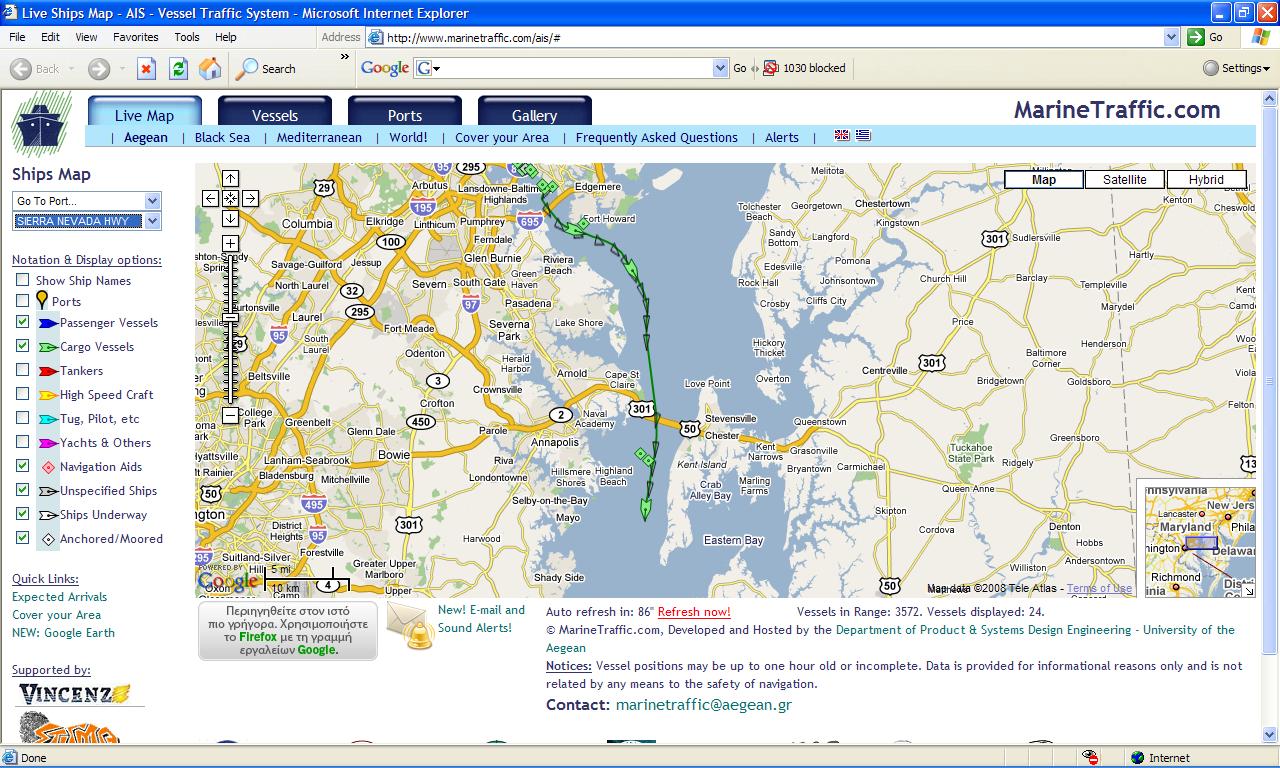The image size is (1280, 768).
Task: Expand the Forward button history arrow
Action: coord(121,69)
